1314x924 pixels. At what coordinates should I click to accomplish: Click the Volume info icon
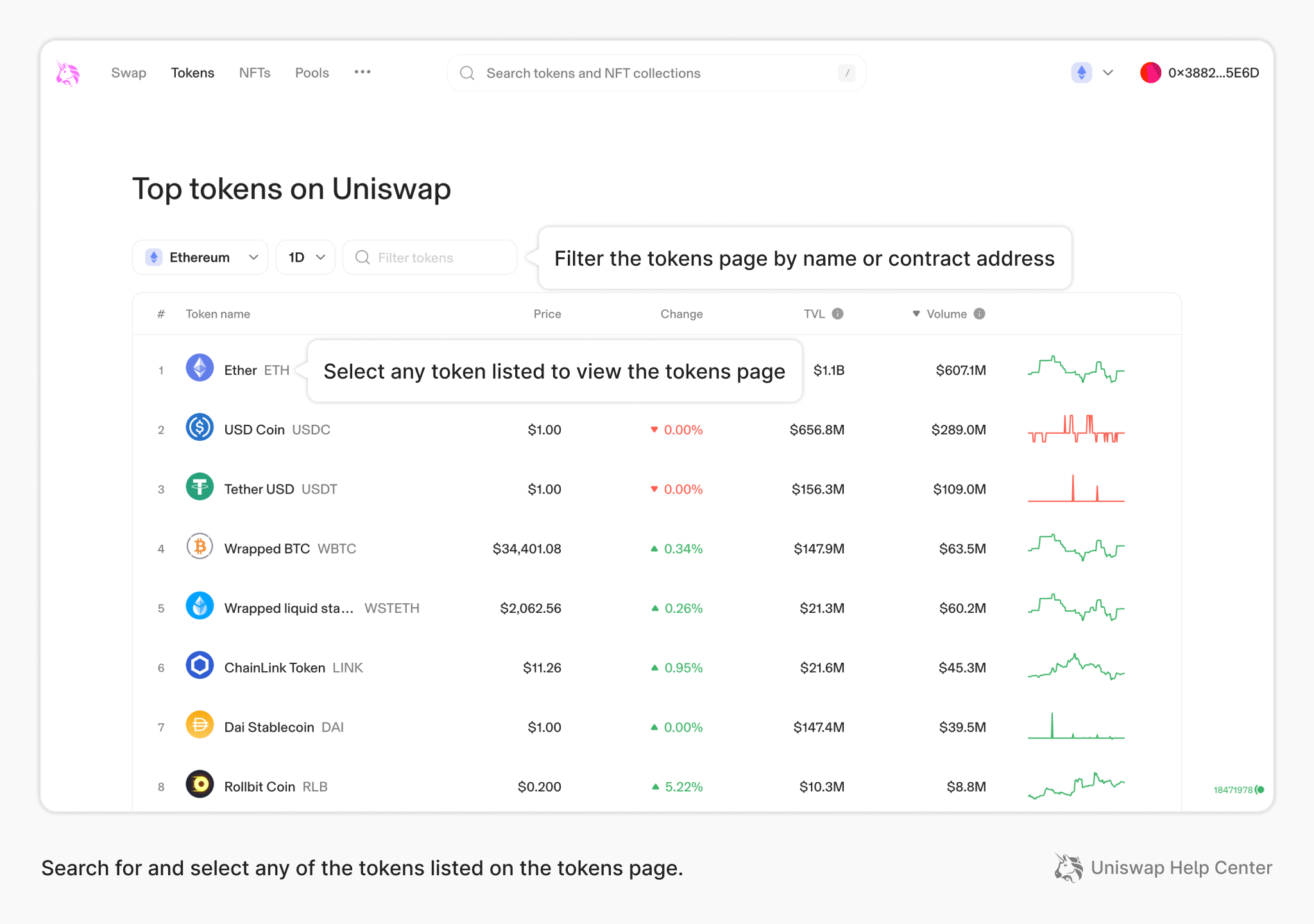coord(980,314)
